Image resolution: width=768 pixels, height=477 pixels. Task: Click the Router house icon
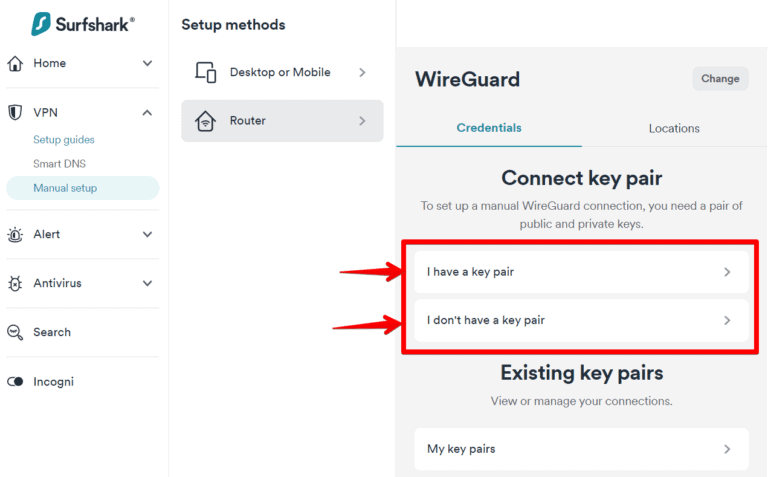[206, 122]
